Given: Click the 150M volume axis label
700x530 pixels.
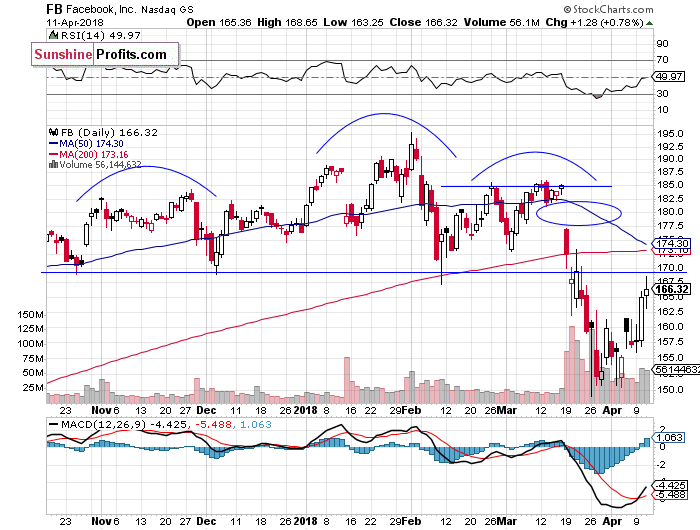Looking at the screenshot, I should click(x=31, y=315).
